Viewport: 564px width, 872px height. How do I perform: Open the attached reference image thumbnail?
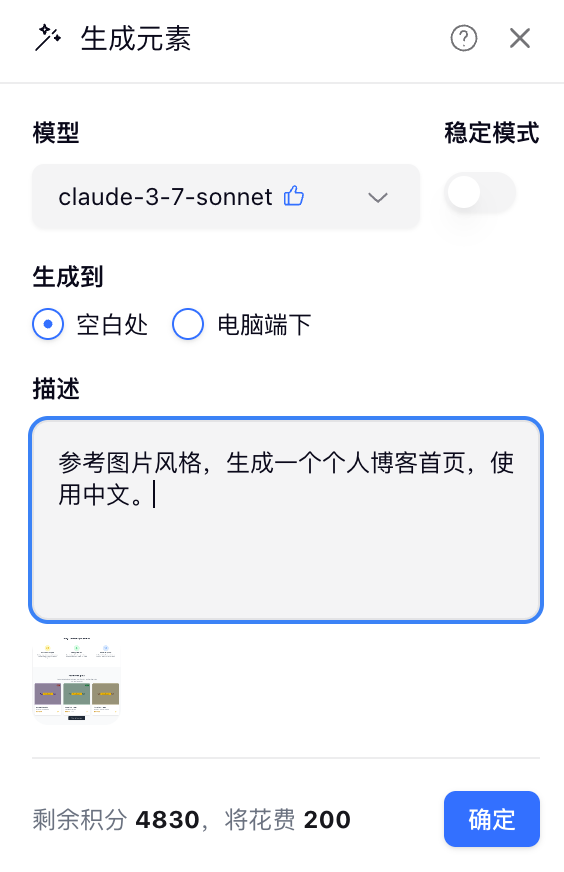(x=77, y=679)
